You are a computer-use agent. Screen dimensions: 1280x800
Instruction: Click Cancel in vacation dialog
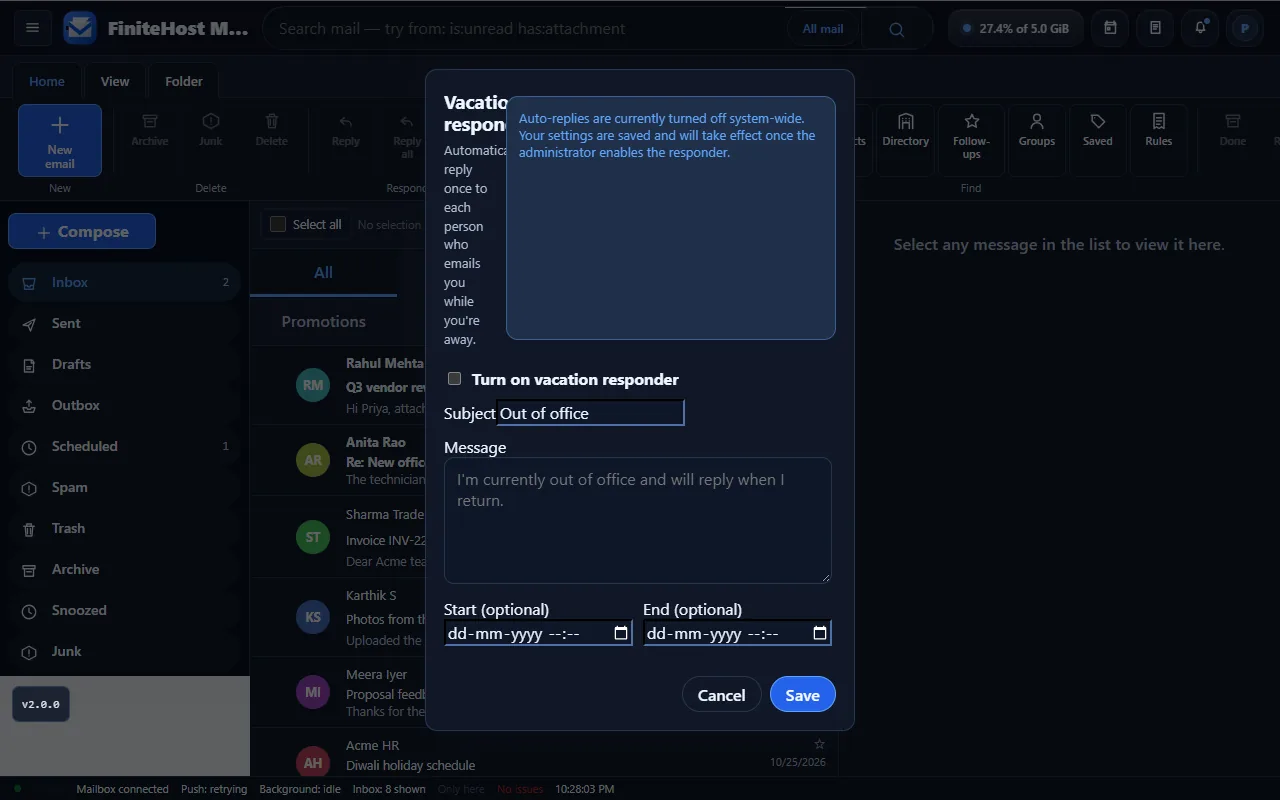coord(721,695)
